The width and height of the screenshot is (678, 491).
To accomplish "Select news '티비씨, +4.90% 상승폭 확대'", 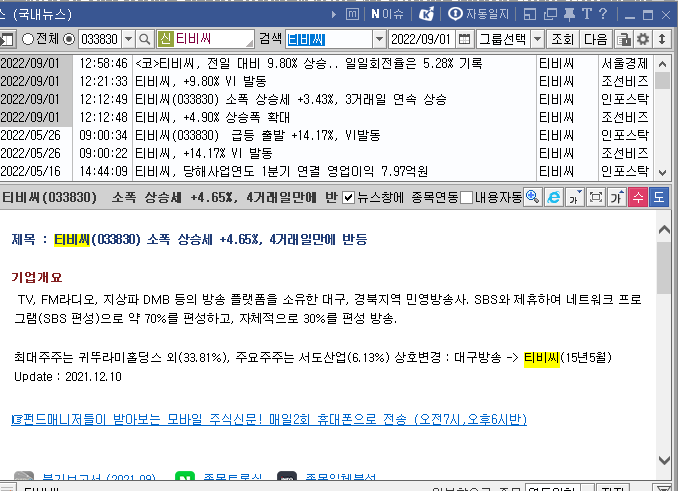I will (x=212, y=117).
